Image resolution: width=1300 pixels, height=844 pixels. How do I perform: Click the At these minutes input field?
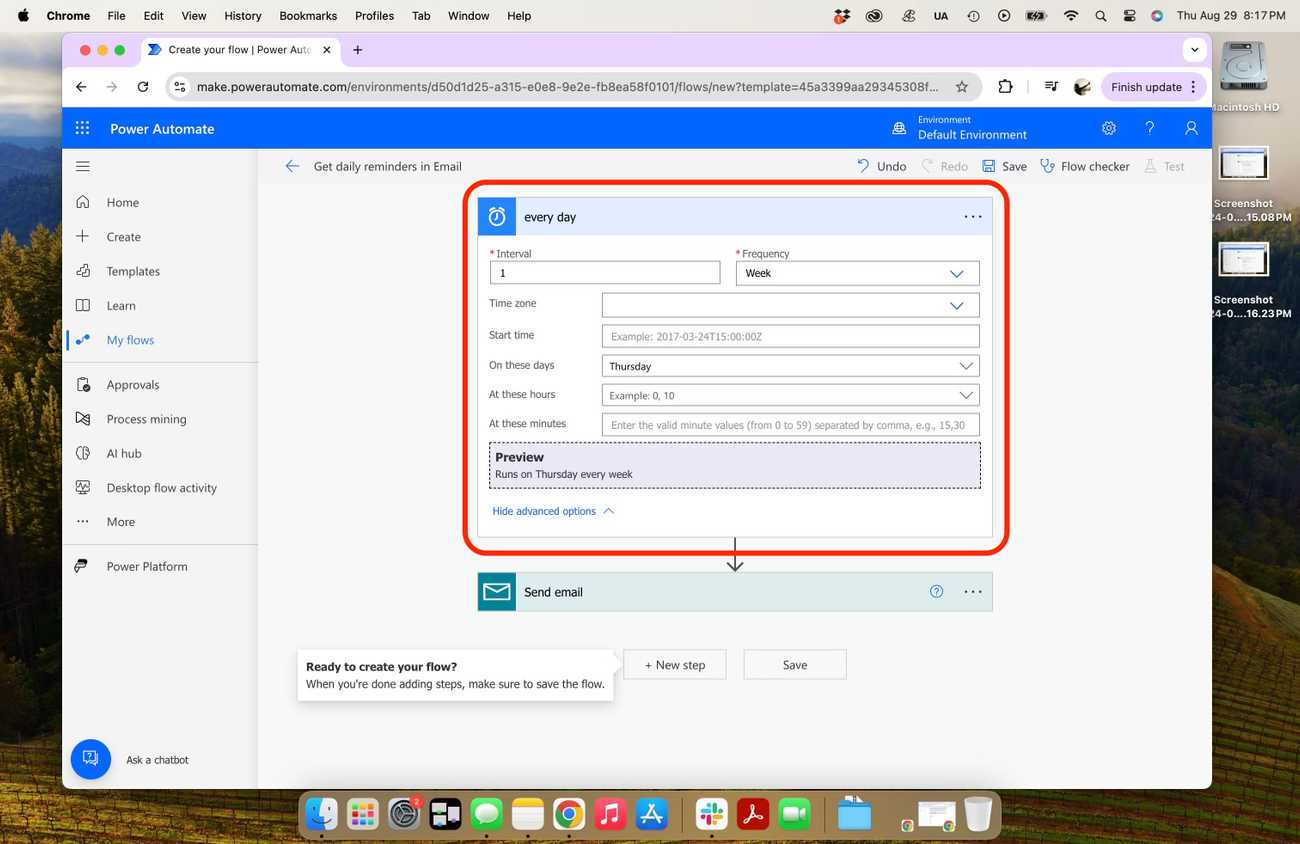[790, 425]
